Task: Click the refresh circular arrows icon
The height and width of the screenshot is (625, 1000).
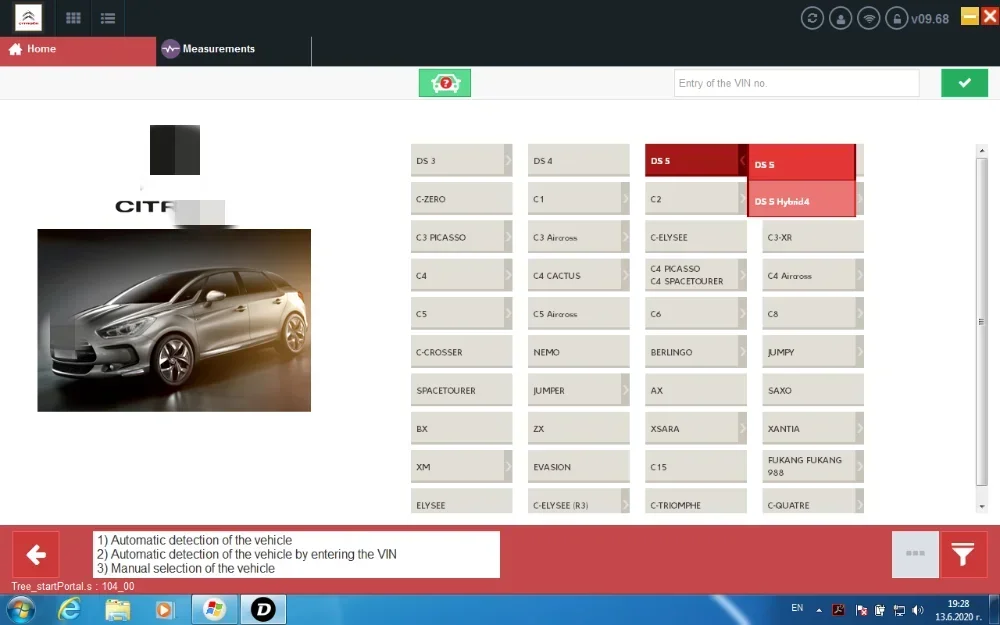Action: click(x=812, y=18)
